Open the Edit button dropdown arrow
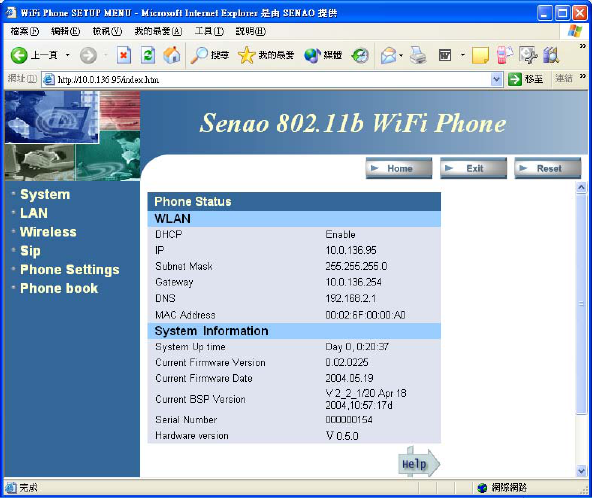The image size is (592, 498). click(463, 56)
